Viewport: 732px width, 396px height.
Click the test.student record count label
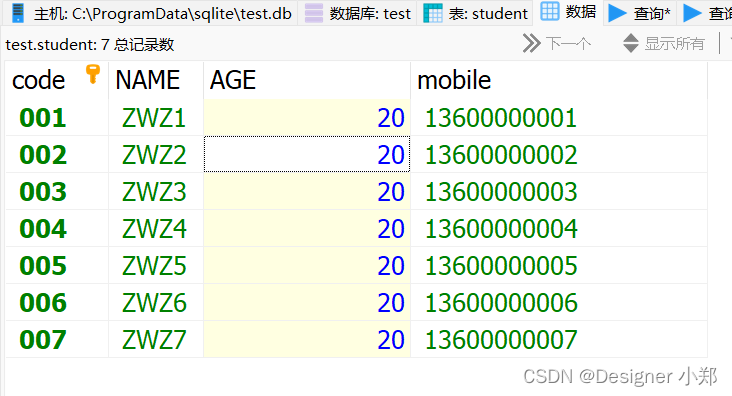(x=90, y=45)
